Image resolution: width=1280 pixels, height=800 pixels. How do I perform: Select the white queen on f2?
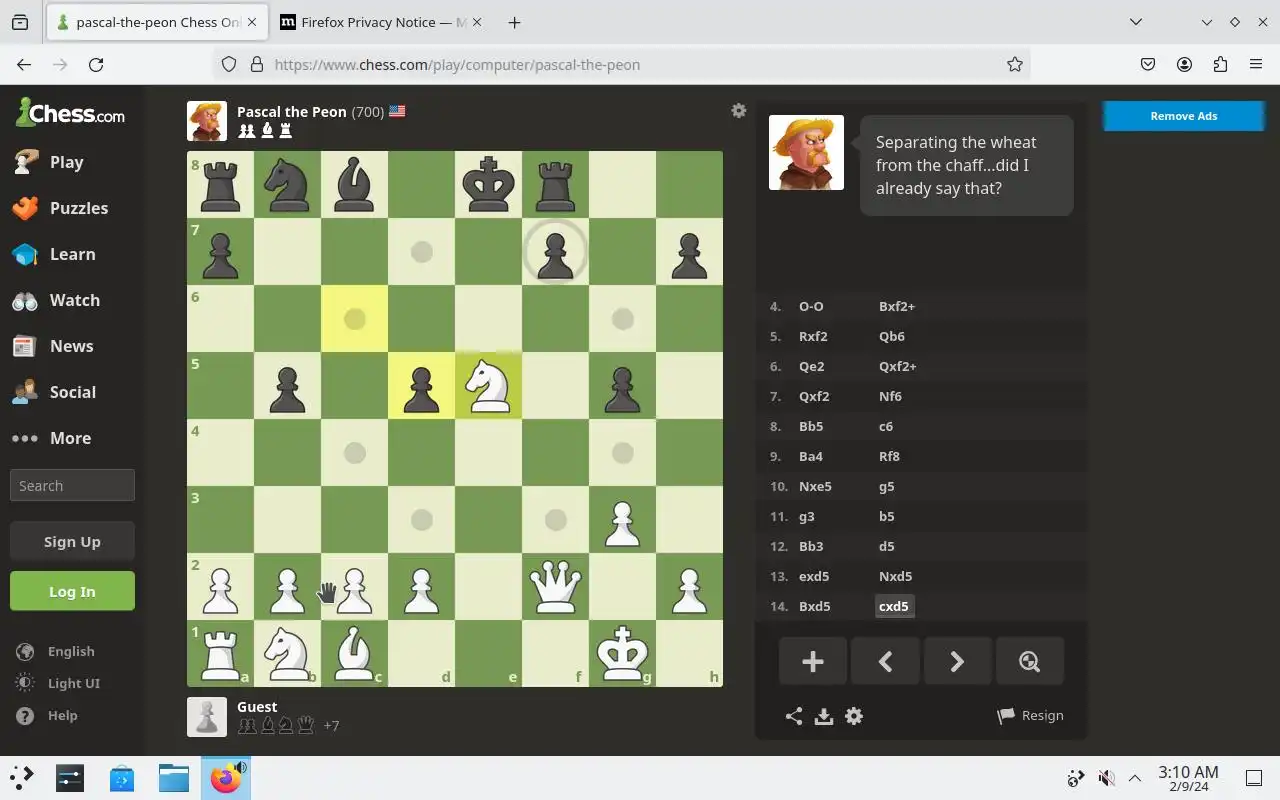tap(555, 586)
